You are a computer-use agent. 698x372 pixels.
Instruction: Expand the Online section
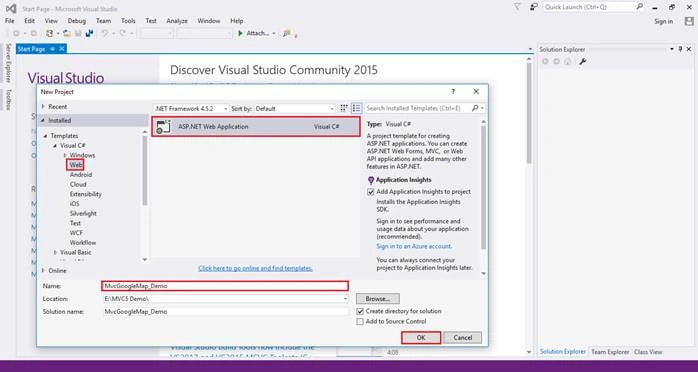(x=43, y=271)
